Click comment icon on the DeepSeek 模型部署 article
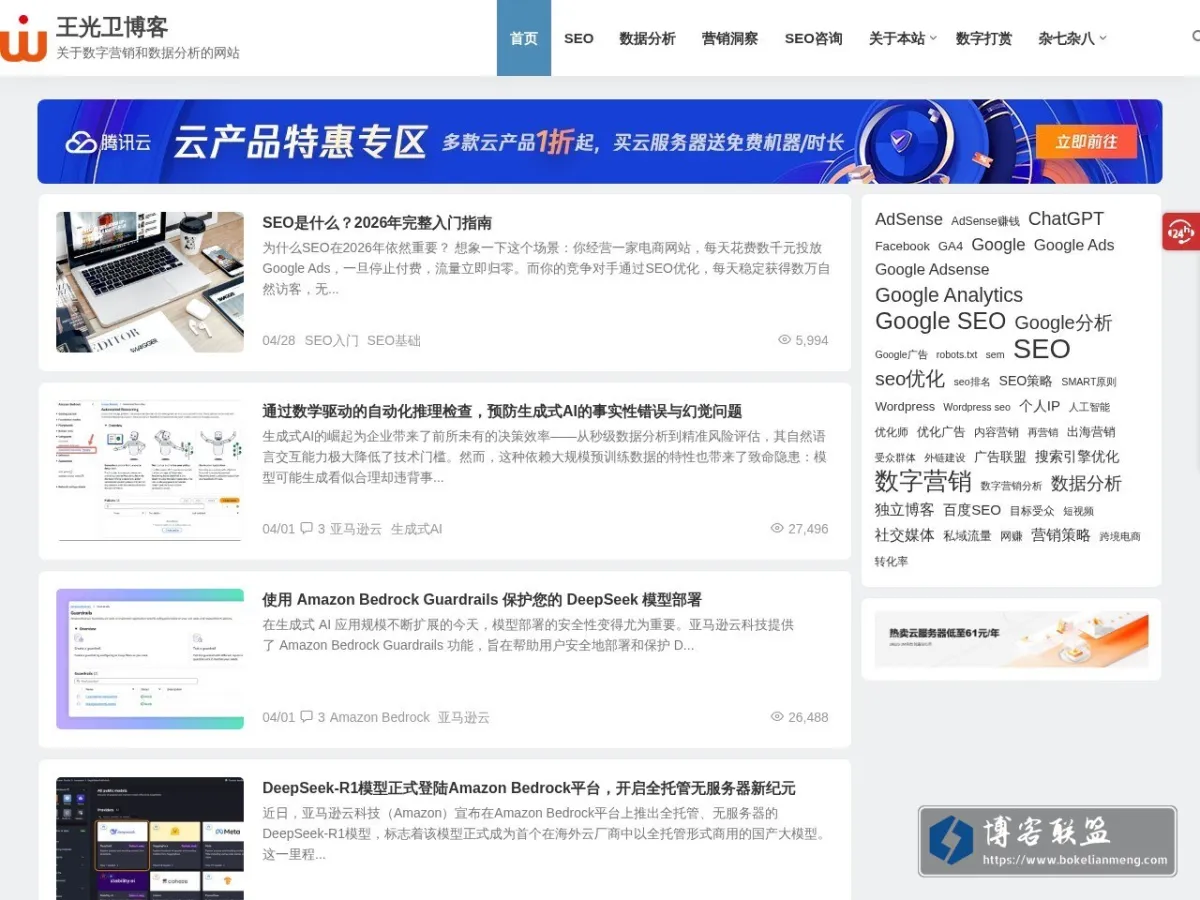 pyautogui.click(x=306, y=717)
